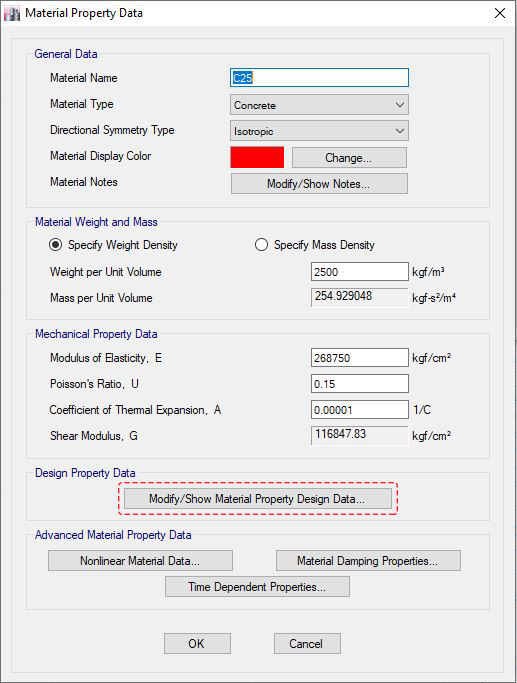Click Coefficient of Thermal Expansion field
Viewport: 517px width, 683px height.
360,410
